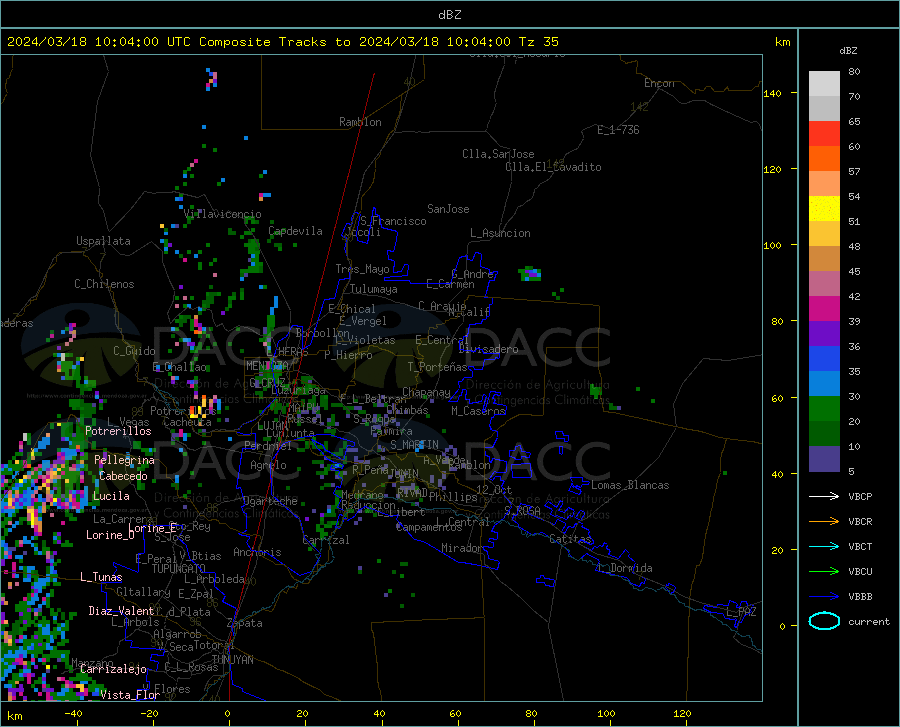Click the 'Lomas_Blancas' map label
Viewport: 900px width, 727px height.
coord(630,485)
